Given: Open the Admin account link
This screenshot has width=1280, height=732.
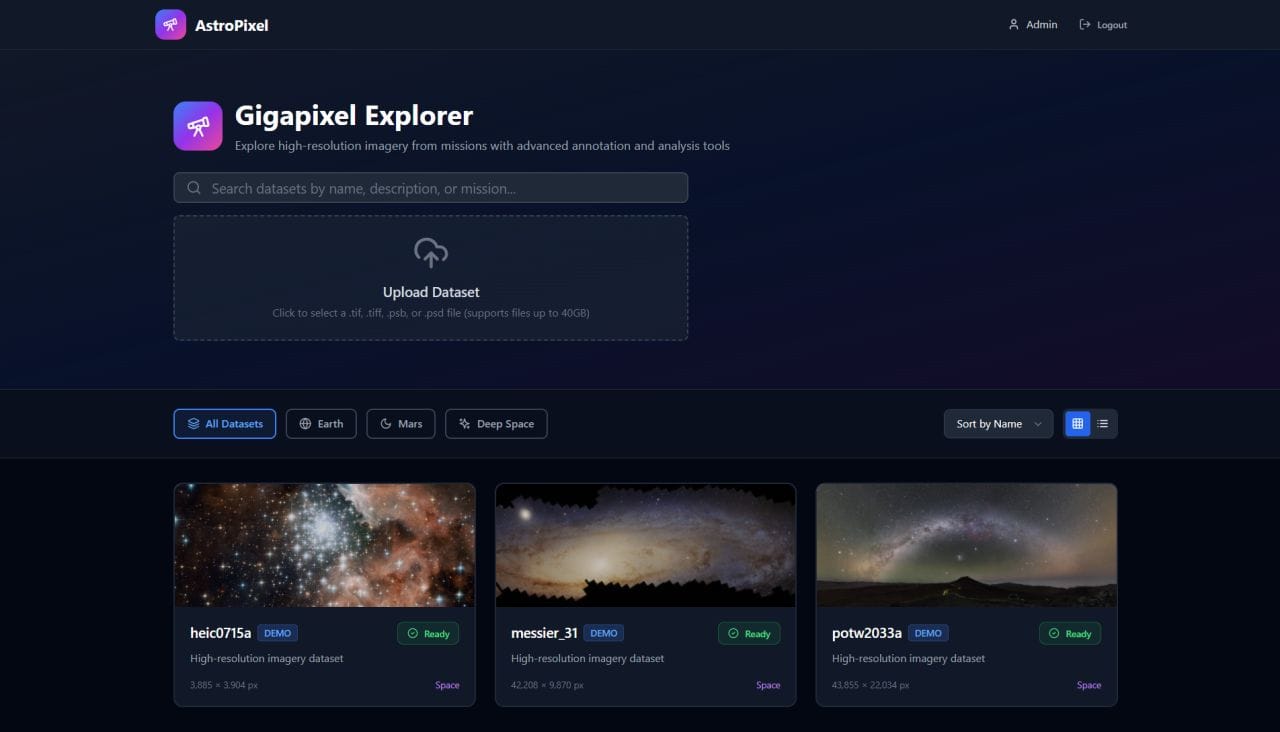Looking at the screenshot, I should pyautogui.click(x=1033, y=25).
